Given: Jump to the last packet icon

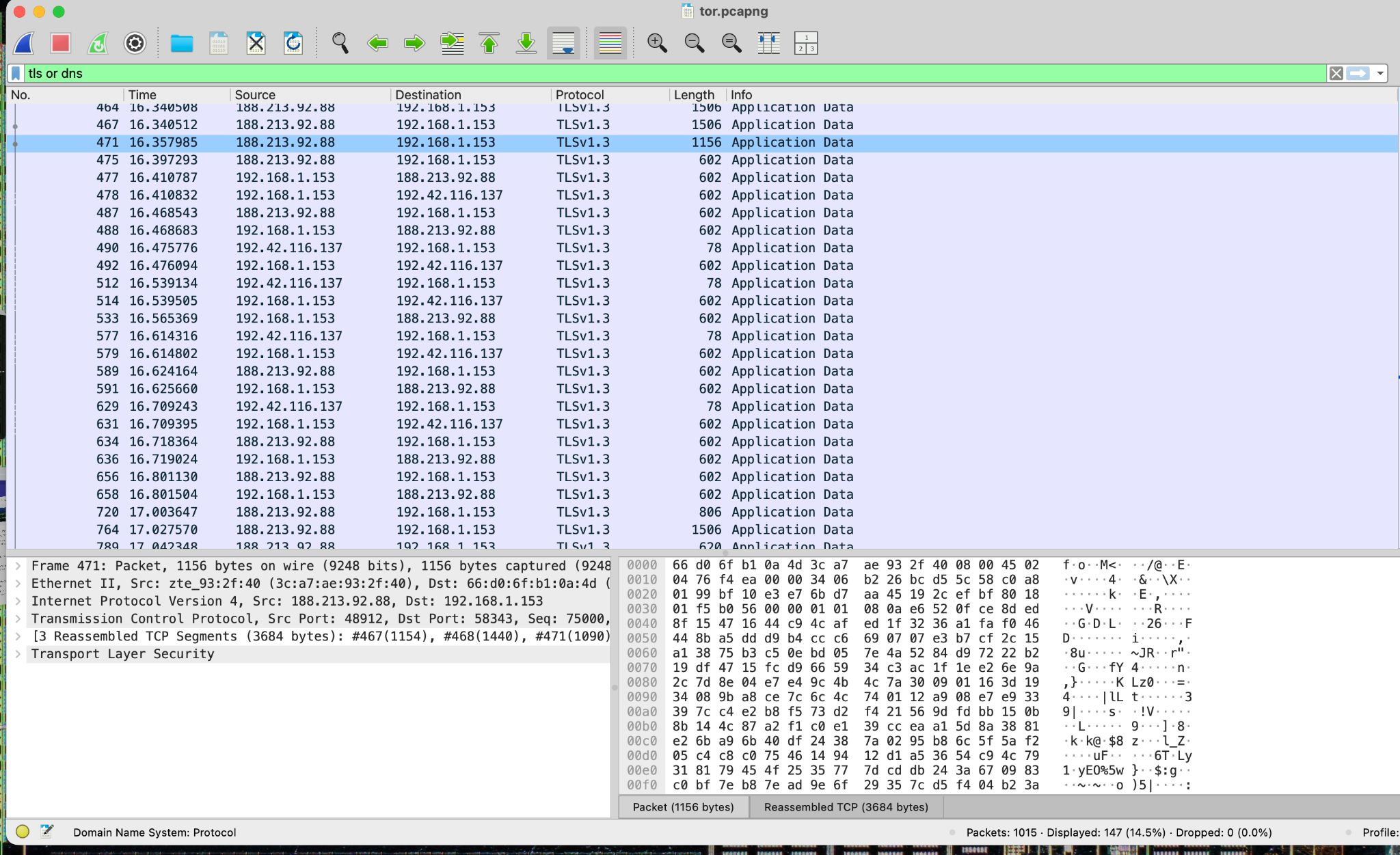Looking at the screenshot, I should pos(526,43).
